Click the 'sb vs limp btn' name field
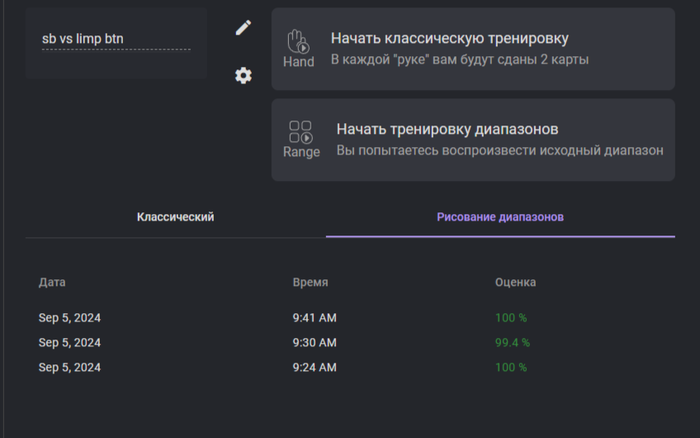Viewport: 700px width, 438px height. [115, 40]
